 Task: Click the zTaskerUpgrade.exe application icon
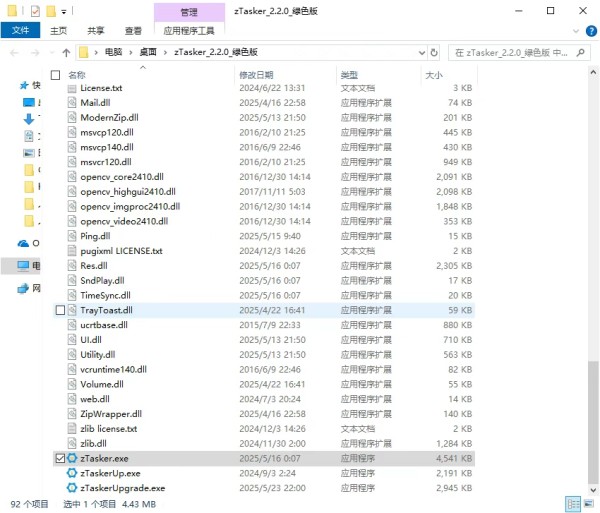coord(72,488)
